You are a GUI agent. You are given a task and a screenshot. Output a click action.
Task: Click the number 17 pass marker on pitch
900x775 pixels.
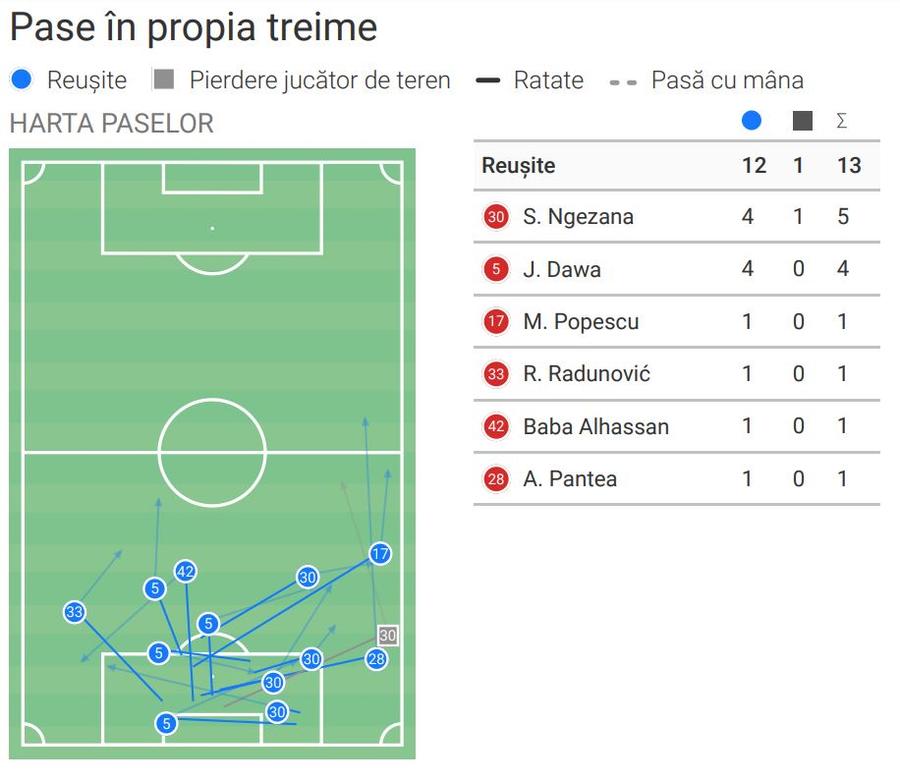pyautogui.click(x=380, y=554)
